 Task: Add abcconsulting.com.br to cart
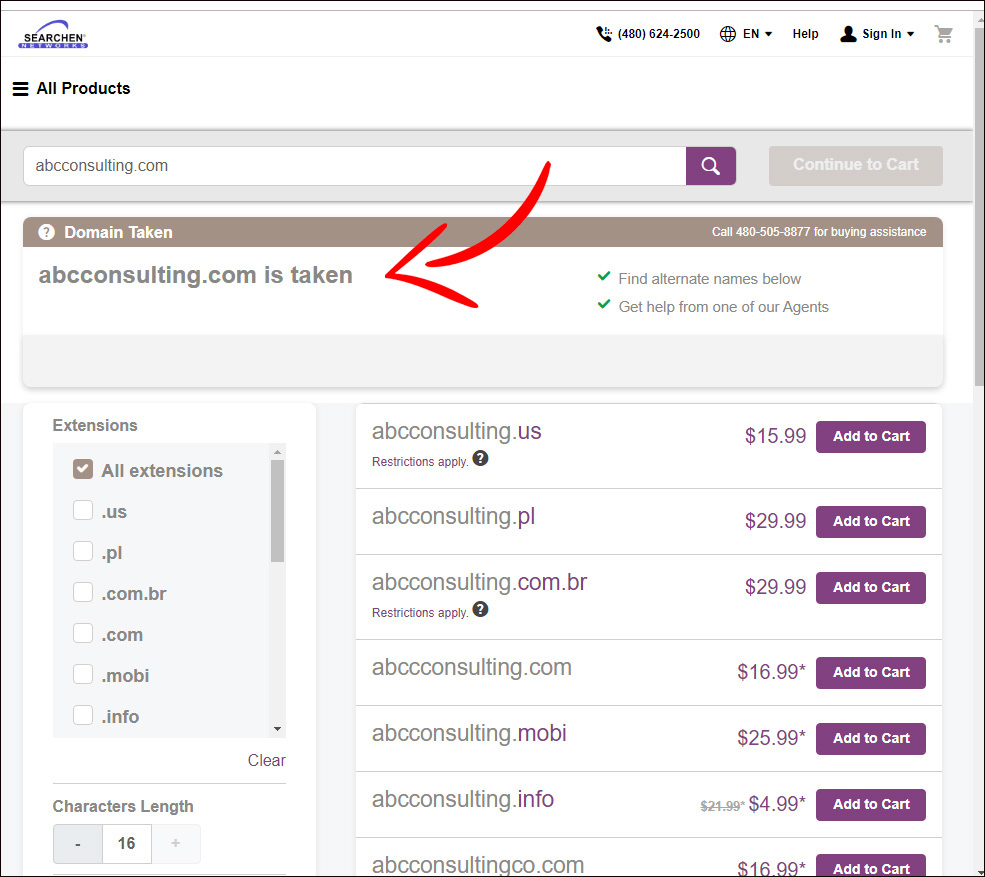(x=871, y=587)
